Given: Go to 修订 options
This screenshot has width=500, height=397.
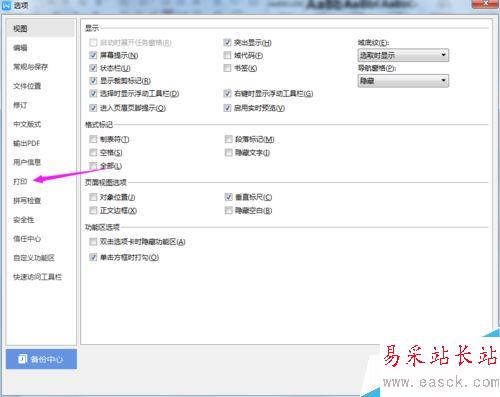Looking at the screenshot, I should pyautogui.click(x=20, y=105).
